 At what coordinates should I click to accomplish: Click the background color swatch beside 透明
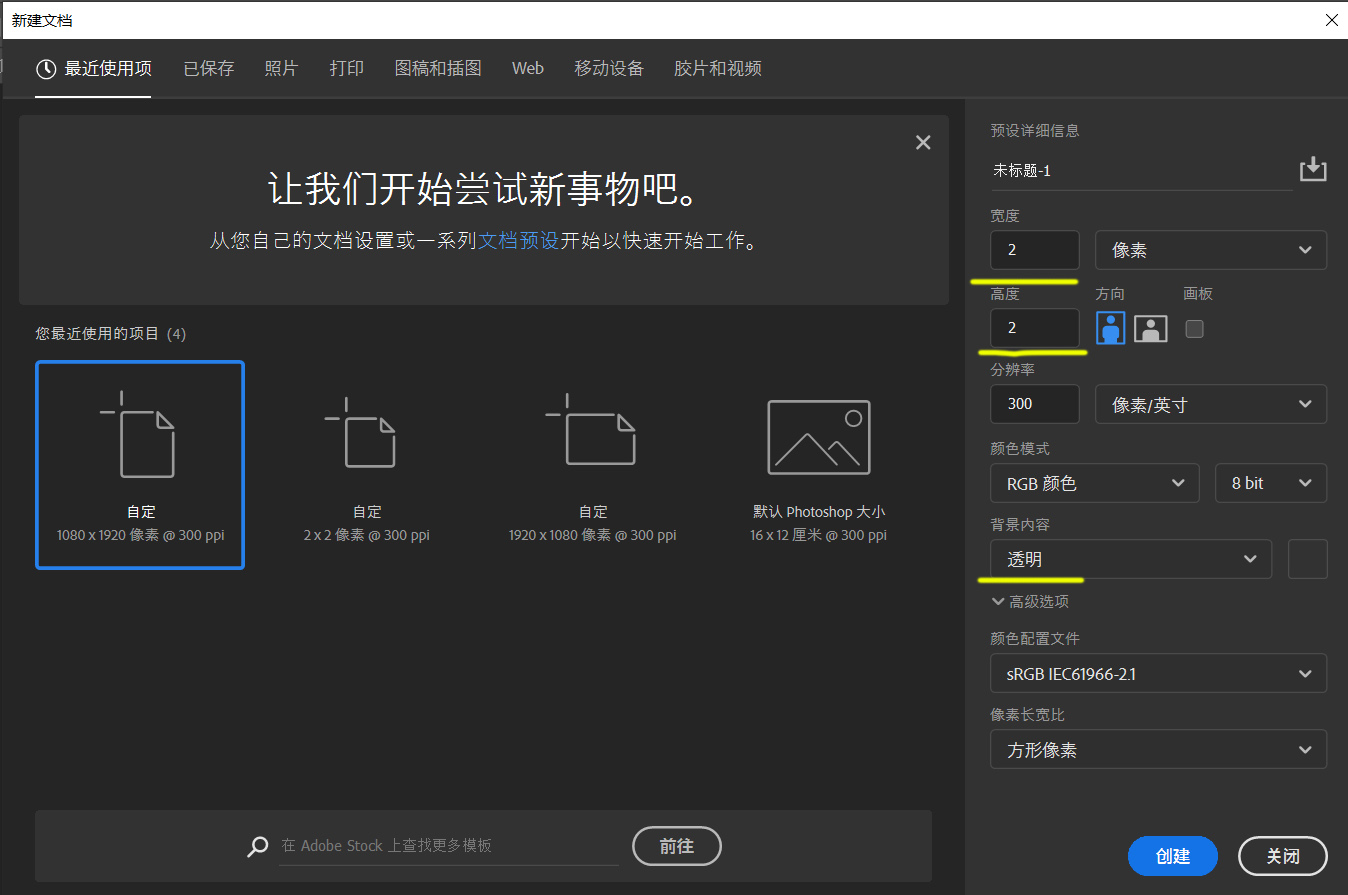point(1307,558)
